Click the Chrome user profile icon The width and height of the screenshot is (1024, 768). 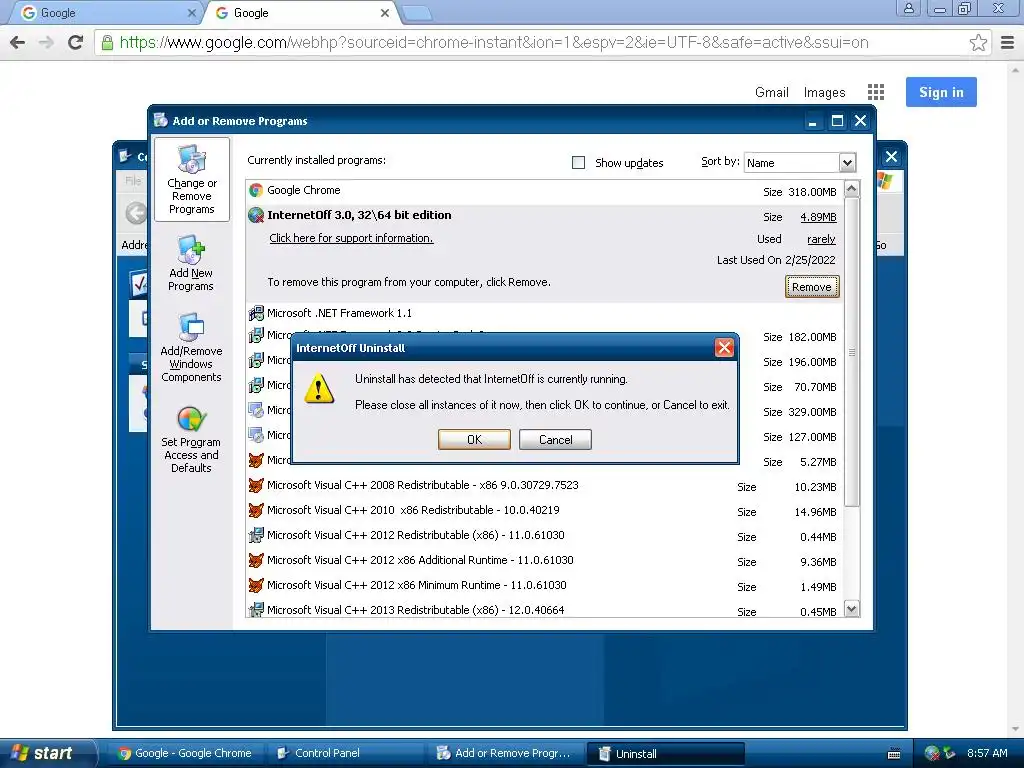click(908, 9)
